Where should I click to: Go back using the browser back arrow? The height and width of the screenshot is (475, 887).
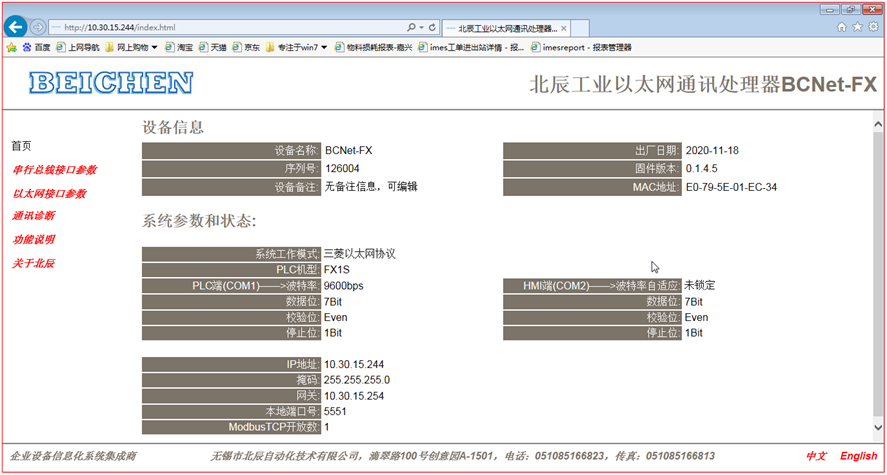click(15, 27)
